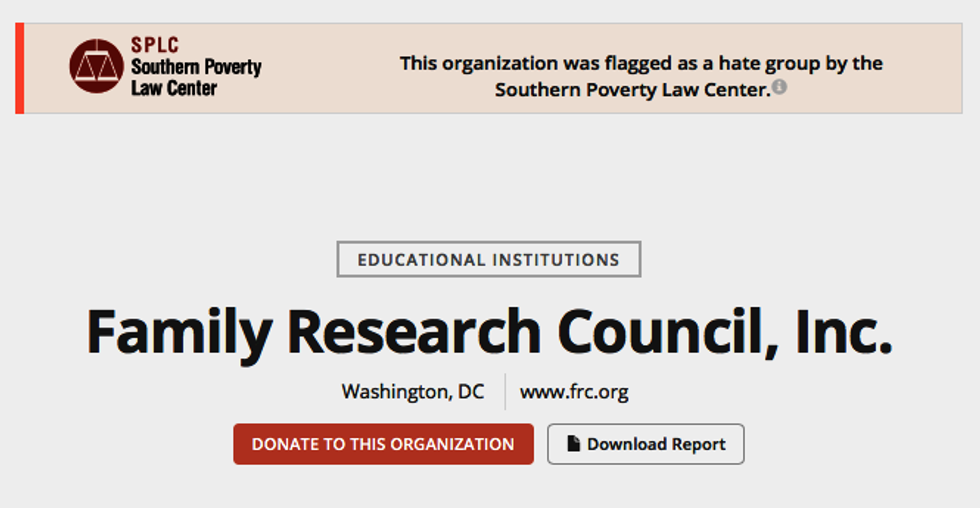The image size is (980, 508).
Task: Open the www.frc.org website link
Action: coord(574,391)
